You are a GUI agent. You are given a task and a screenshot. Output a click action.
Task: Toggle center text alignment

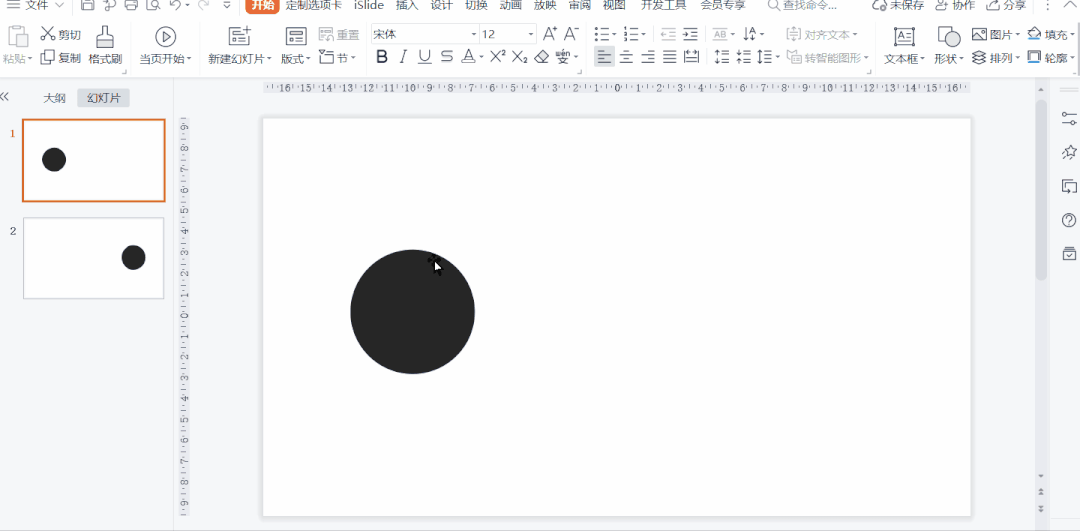pyautogui.click(x=626, y=56)
